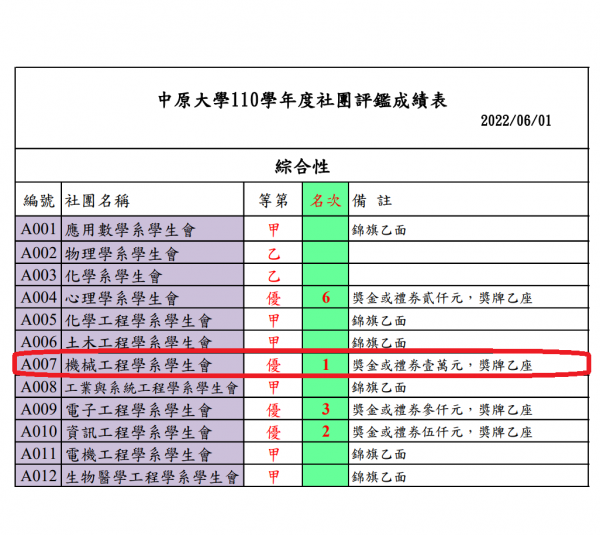Click the title 中原大學110學年度社團評鑑成績表
This screenshot has width=600, height=535.
click(x=302, y=101)
